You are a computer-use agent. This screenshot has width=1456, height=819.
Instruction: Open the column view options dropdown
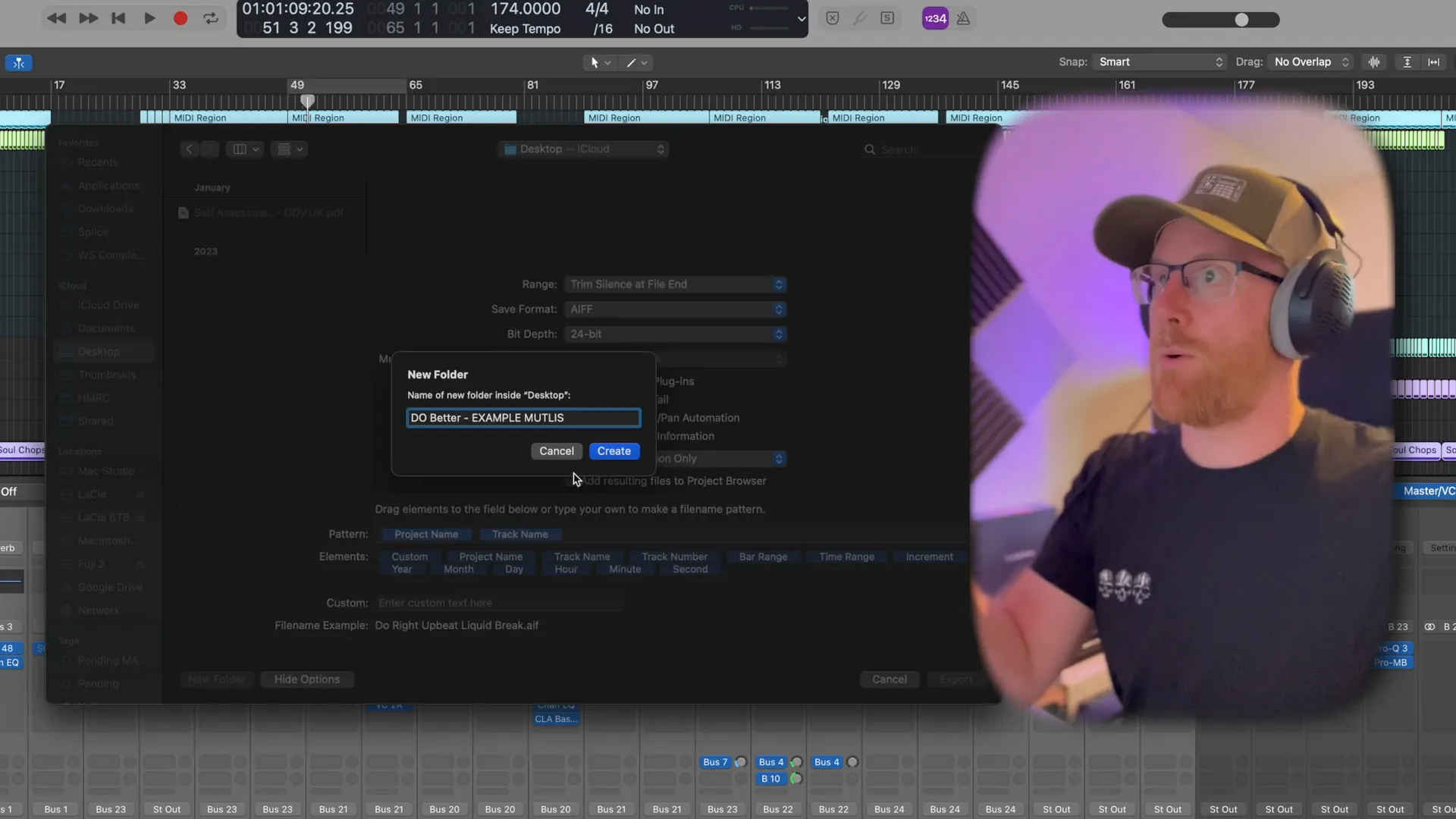click(x=246, y=149)
